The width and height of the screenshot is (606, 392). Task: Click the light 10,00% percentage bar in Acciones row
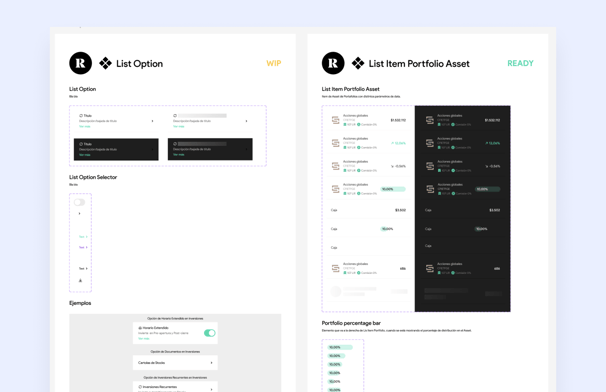coord(393,189)
